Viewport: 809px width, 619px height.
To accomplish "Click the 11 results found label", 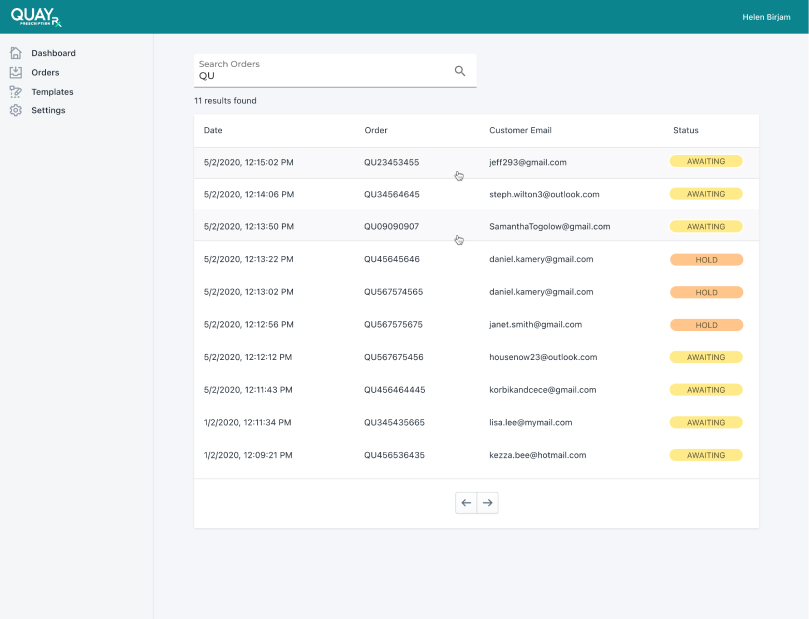I will [224, 100].
